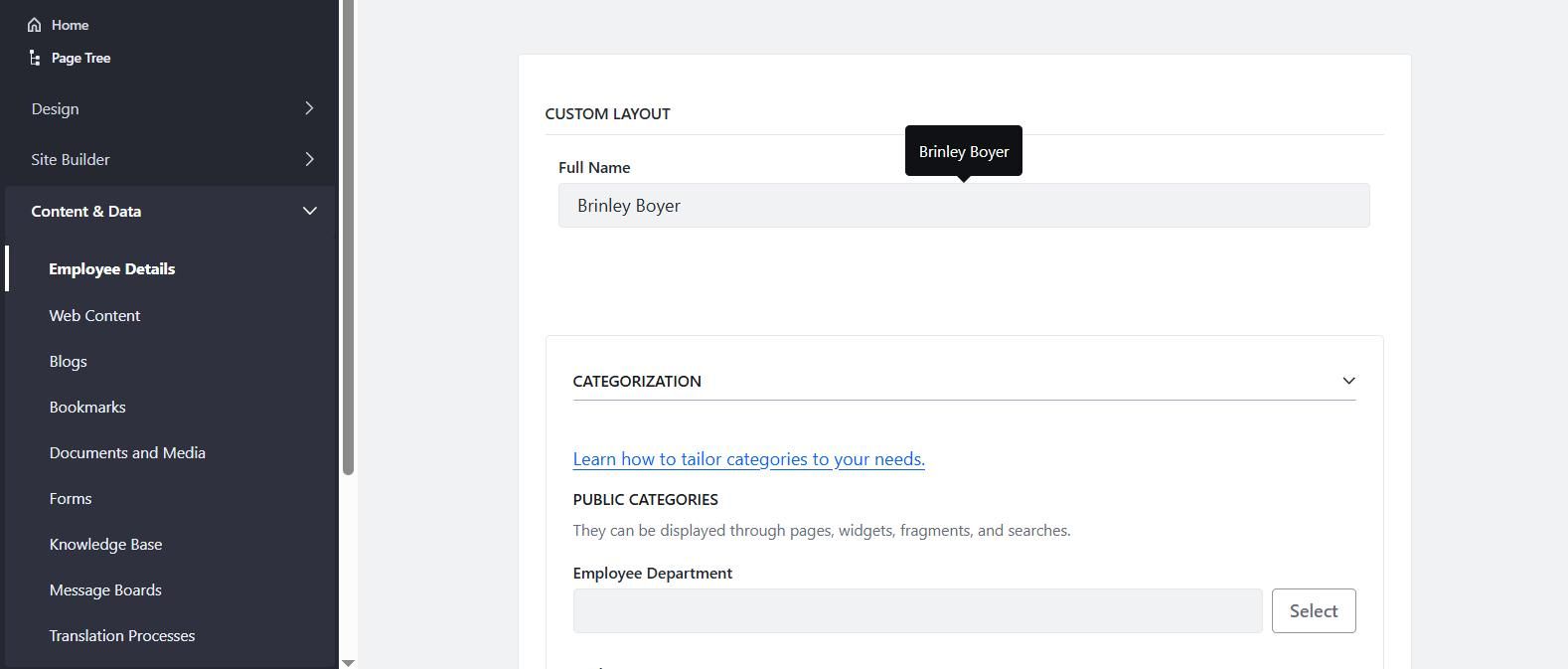Collapse the Content & Data section chevron
1568x669 pixels.
pyautogui.click(x=309, y=211)
